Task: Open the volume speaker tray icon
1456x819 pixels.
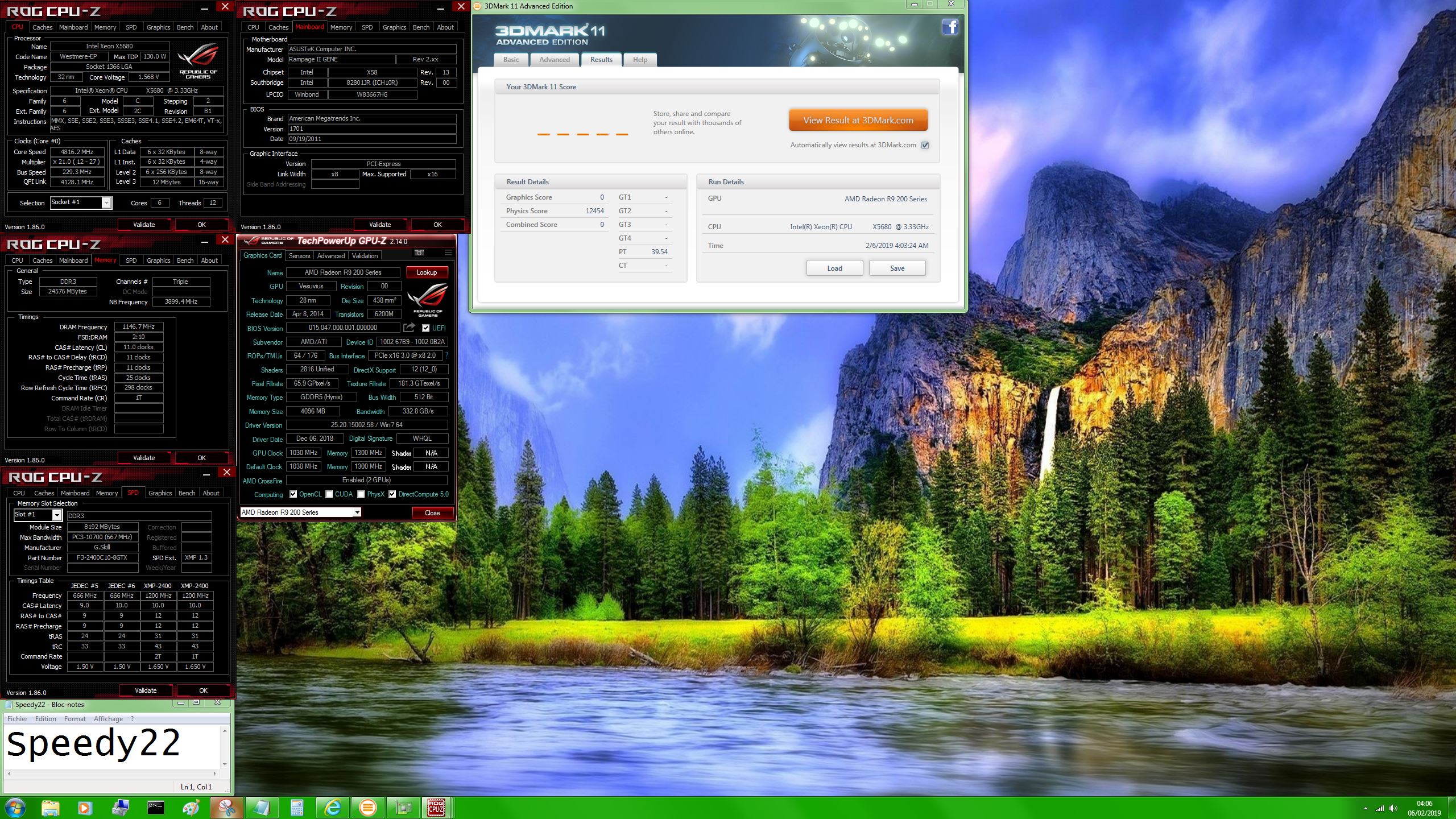Action: tap(1393, 808)
